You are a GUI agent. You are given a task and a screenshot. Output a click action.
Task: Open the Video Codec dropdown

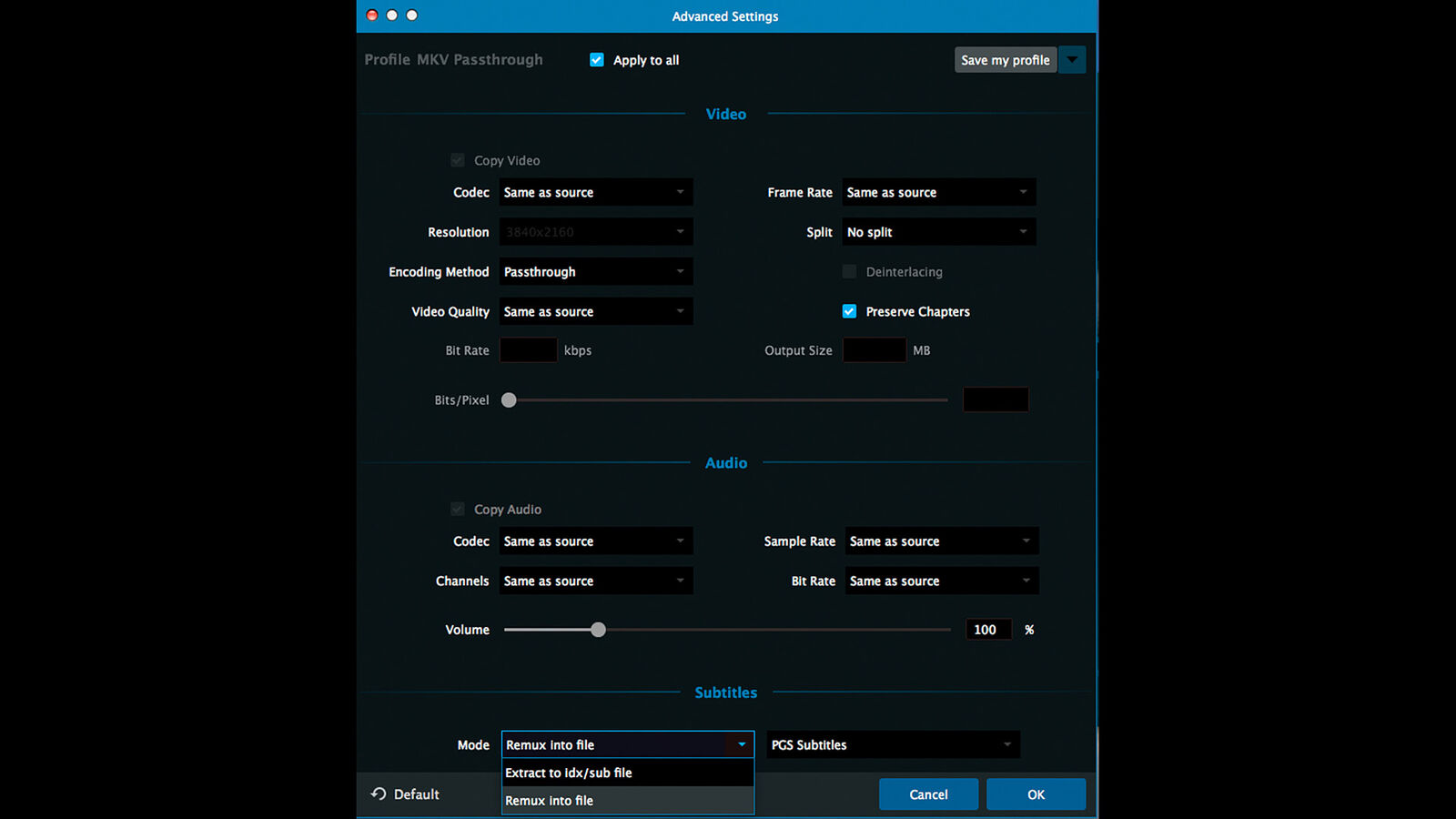pyautogui.click(x=595, y=193)
